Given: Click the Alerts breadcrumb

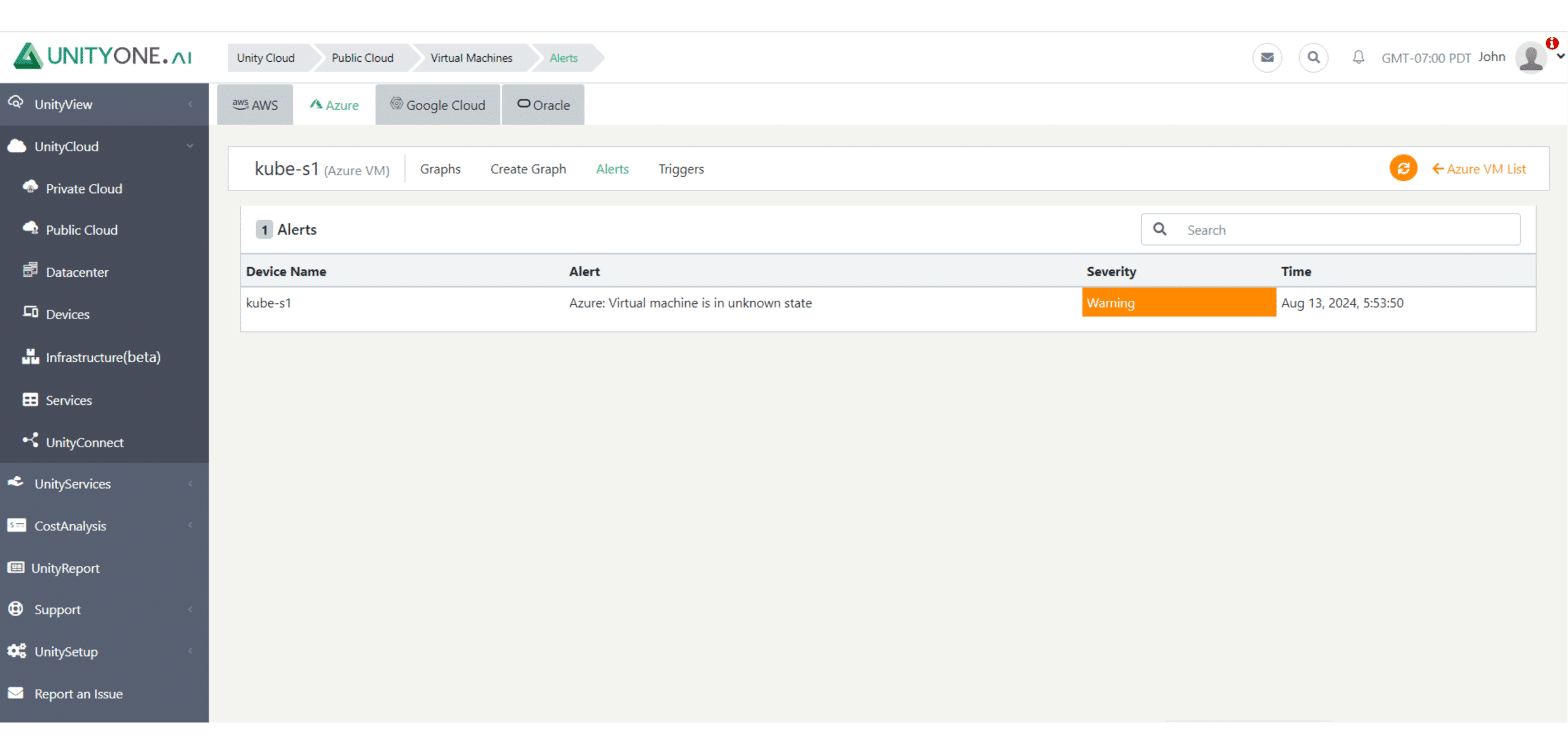Looking at the screenshot, I should click(563, 58).
